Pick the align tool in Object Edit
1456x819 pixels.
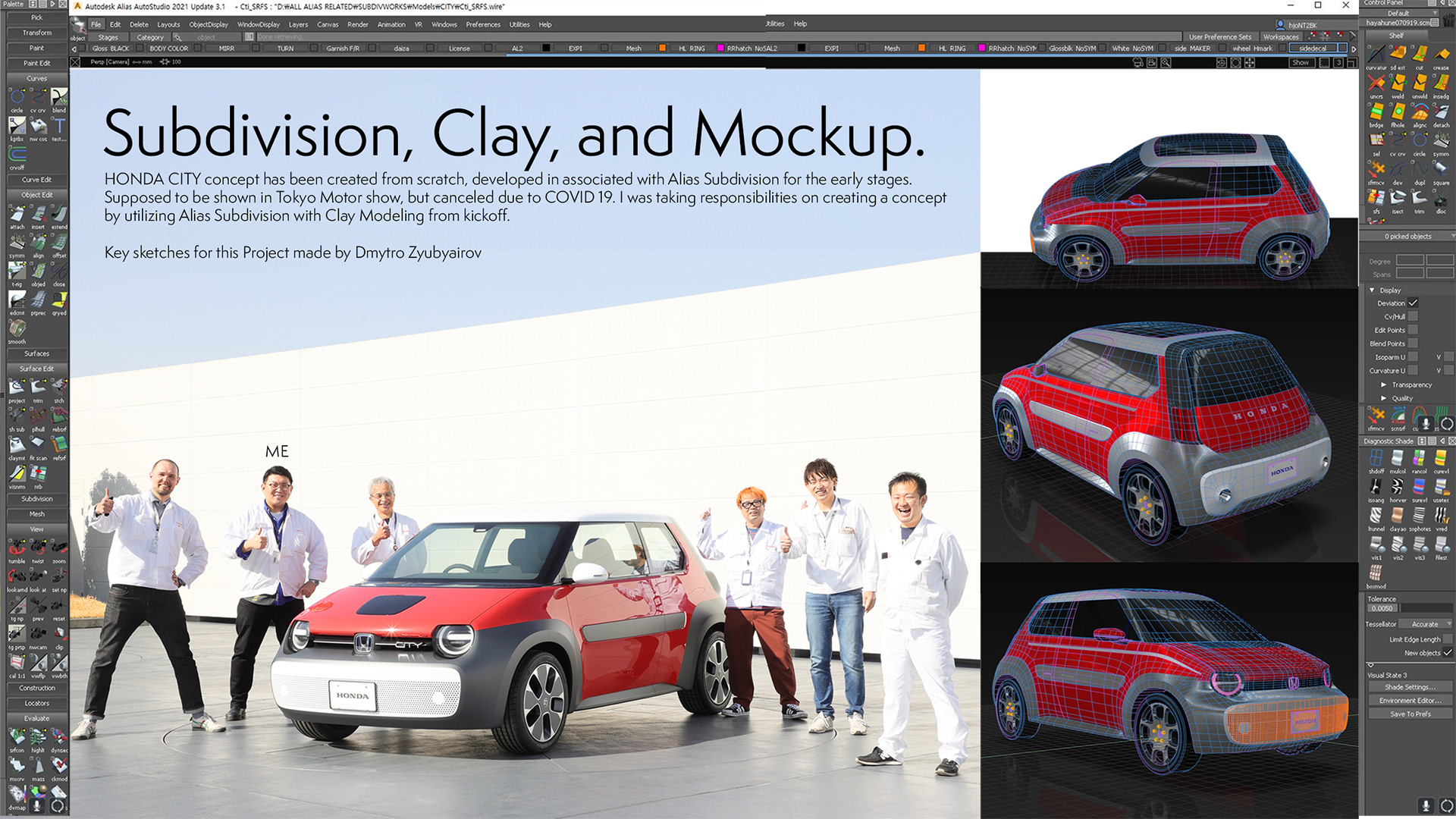tap(38, 245)
